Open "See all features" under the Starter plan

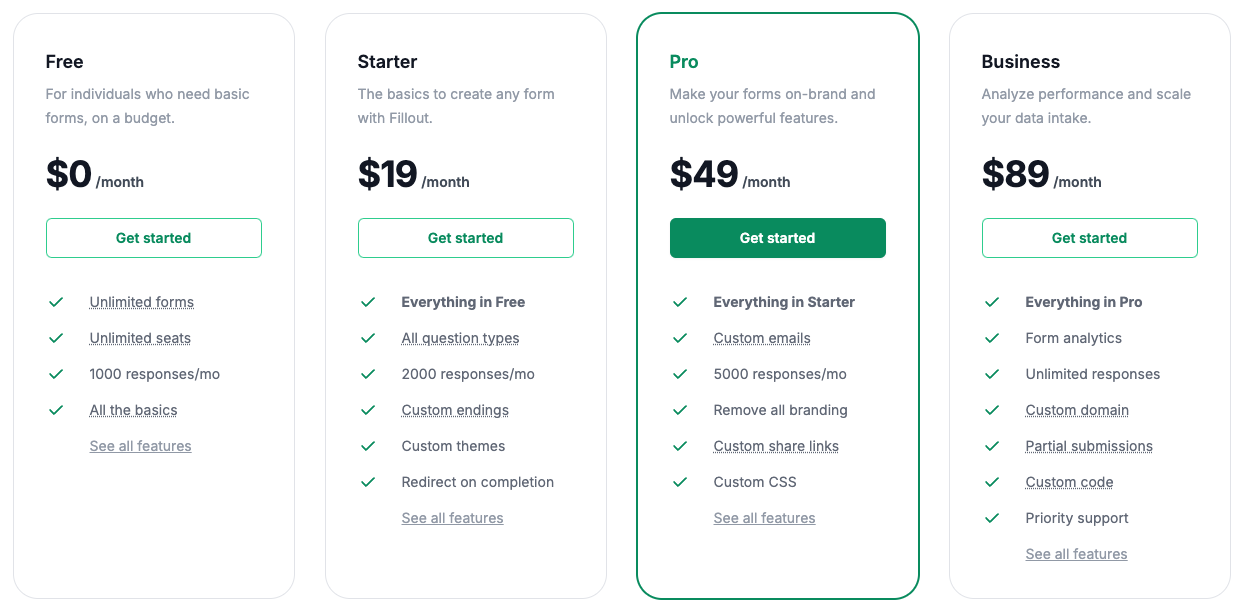pyautogui.click(x=452, y=518)
